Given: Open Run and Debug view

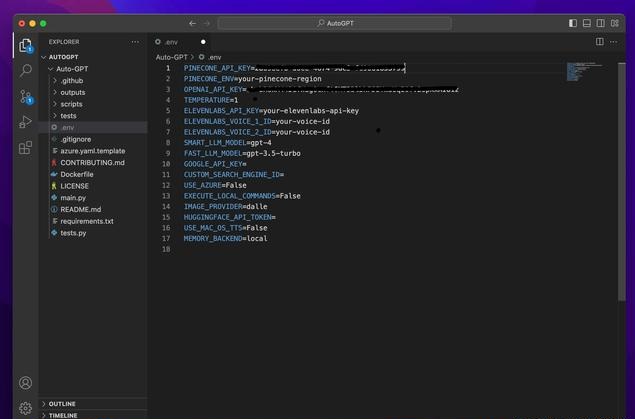Looking at the screenshot, I should pos(26,122).
